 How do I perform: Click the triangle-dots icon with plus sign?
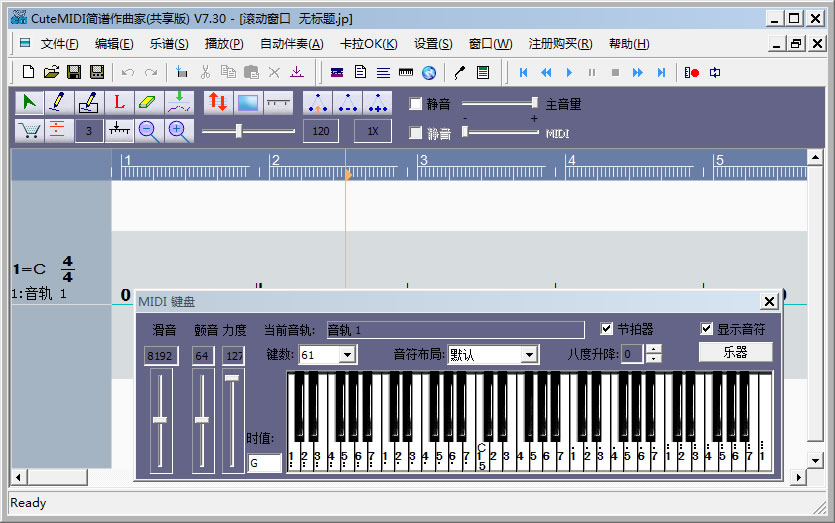[x=378, y=103]
